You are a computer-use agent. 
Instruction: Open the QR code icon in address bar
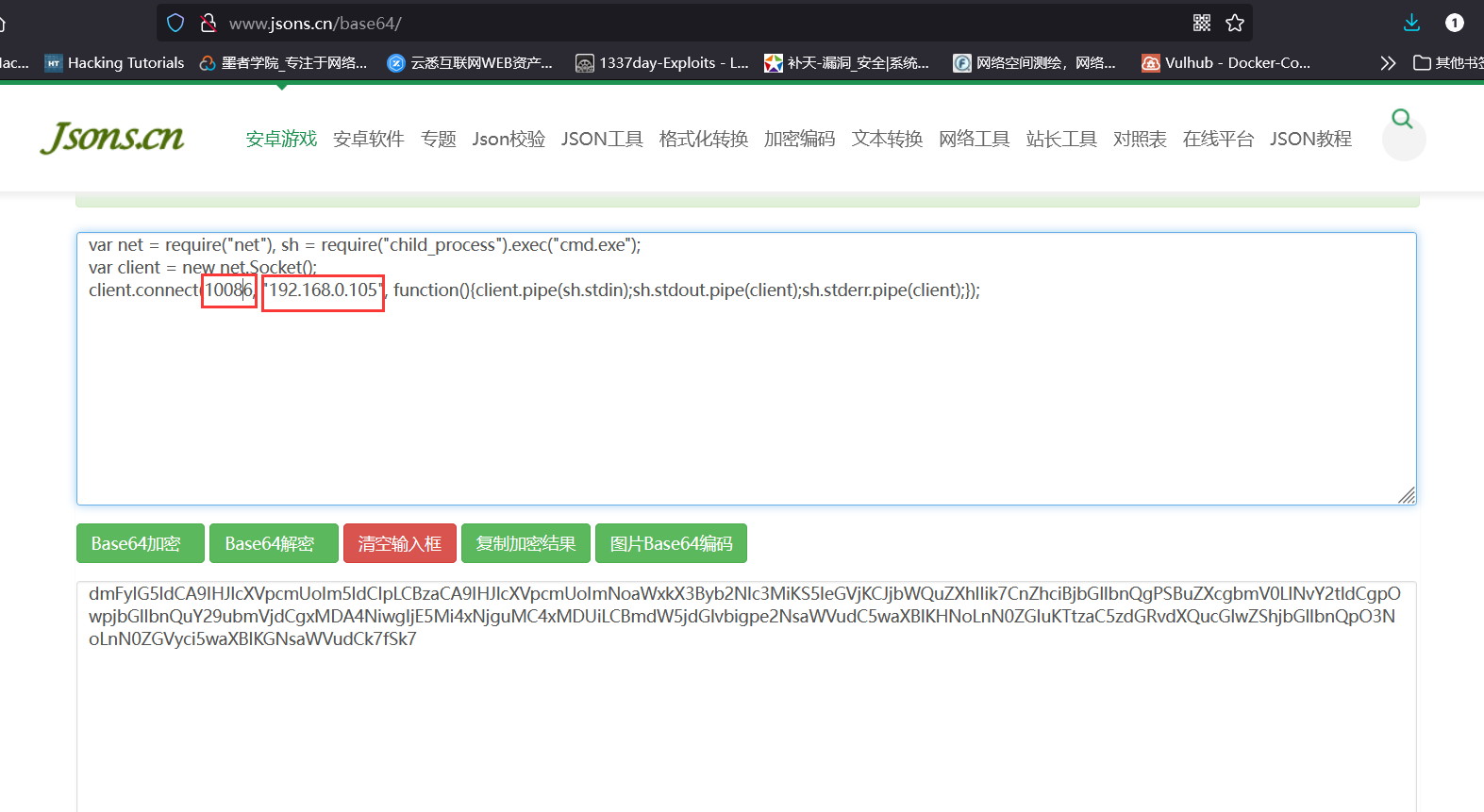pos(1202,23)
